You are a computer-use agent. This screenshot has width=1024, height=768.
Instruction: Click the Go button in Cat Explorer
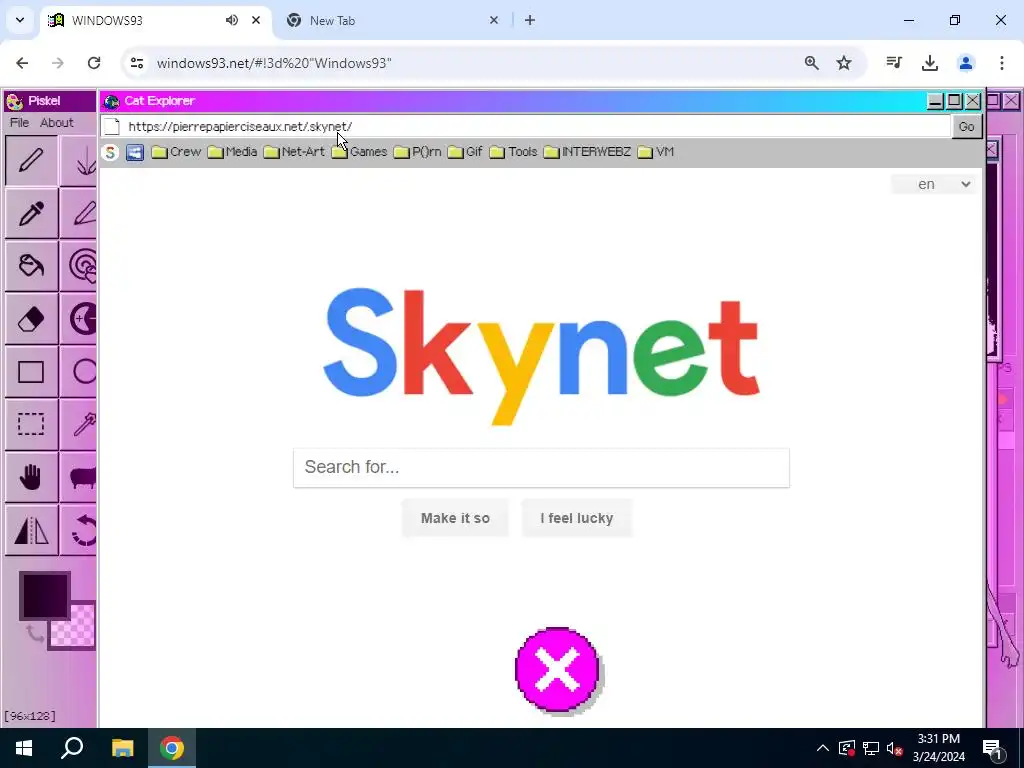click(966, 127)
